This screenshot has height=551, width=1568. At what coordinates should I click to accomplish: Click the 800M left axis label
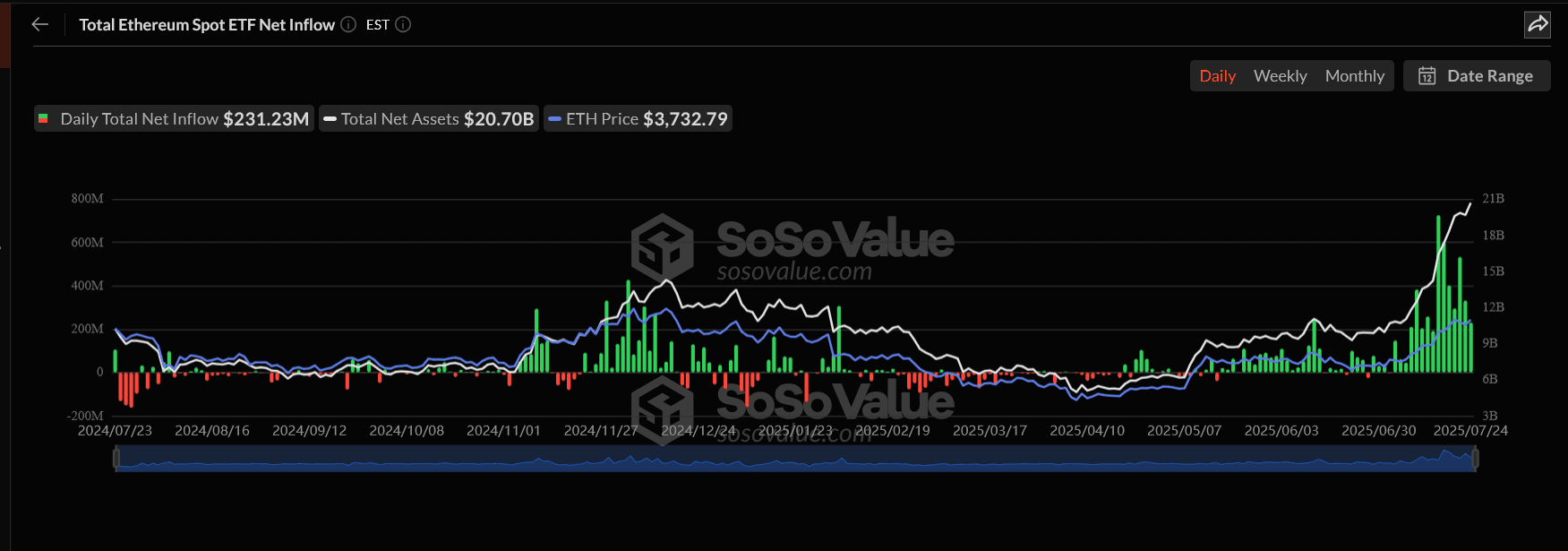pos(88,199)
